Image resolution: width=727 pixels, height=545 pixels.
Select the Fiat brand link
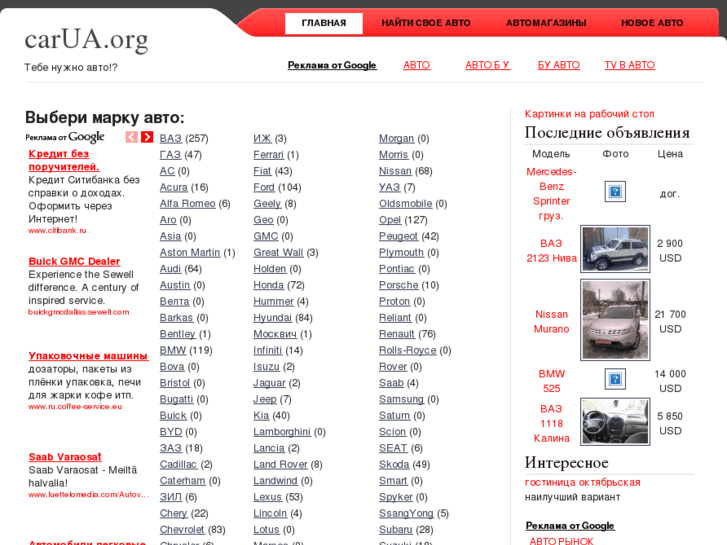click(x=262, y=171)
